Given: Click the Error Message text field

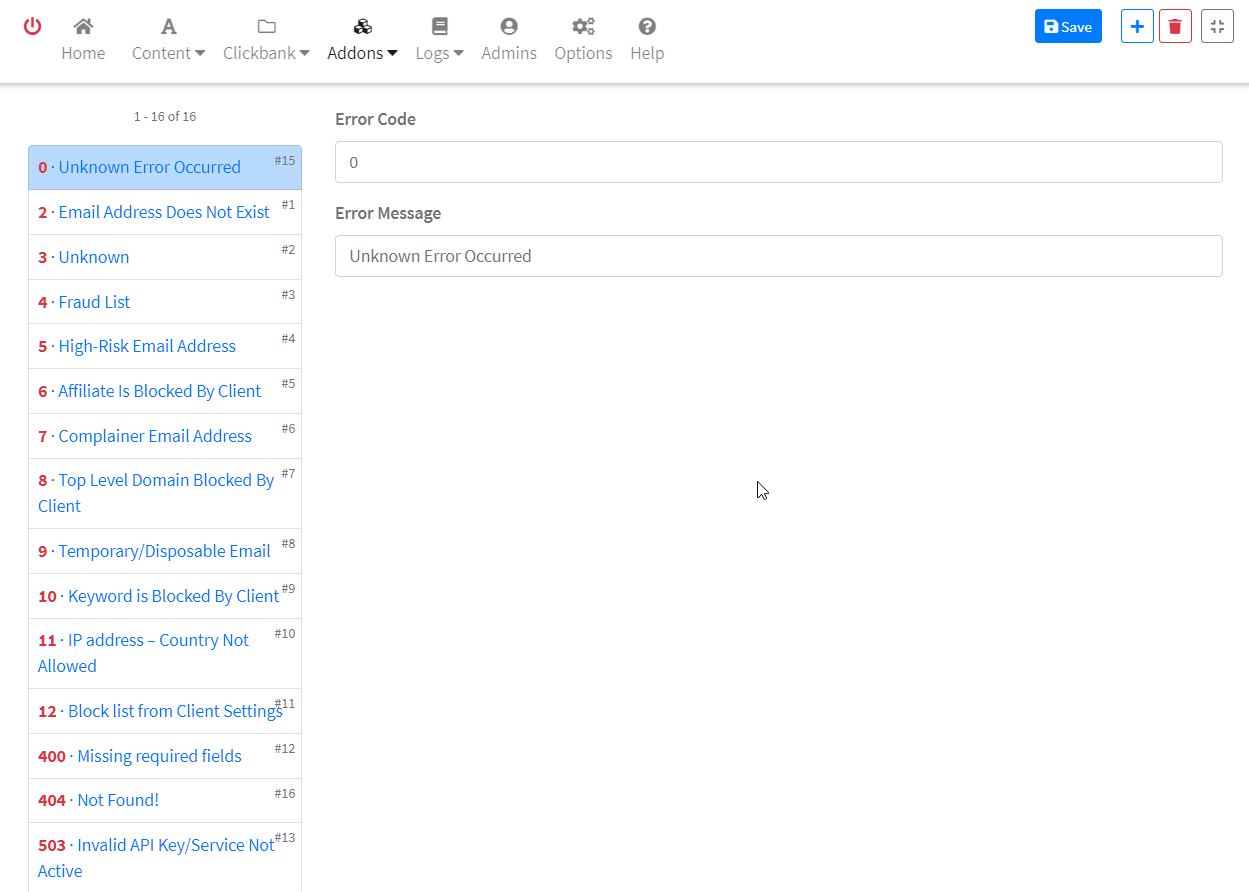Looking at the screenshot, I should (778, 256).
